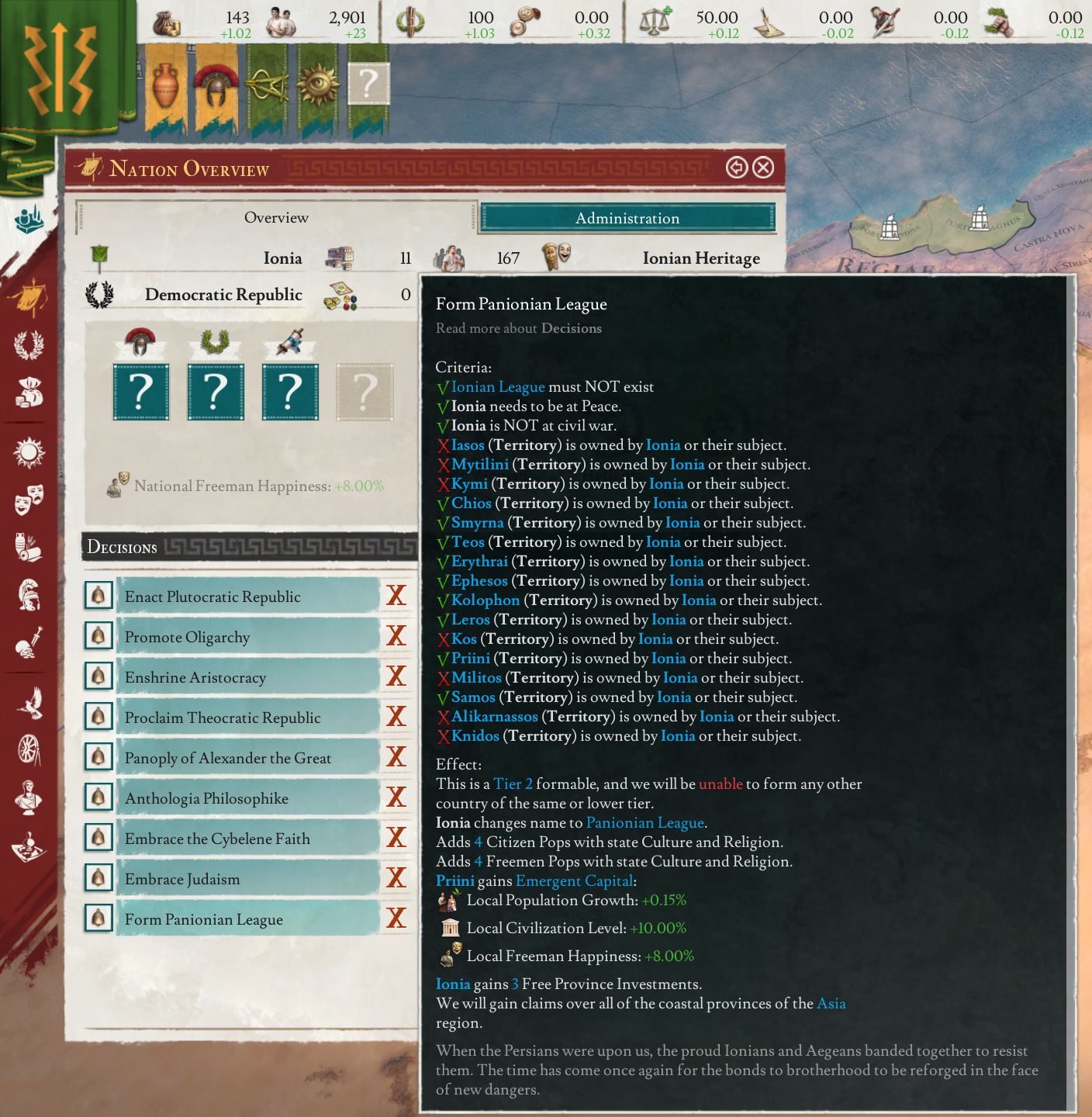Open the theater masks sidebar icon

tap(29, 500)
